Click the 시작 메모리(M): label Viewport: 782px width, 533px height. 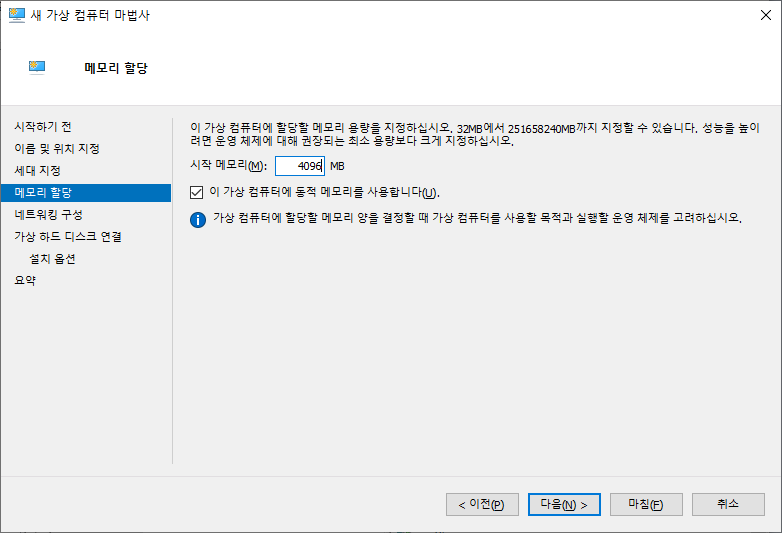[x=228, y=166]
